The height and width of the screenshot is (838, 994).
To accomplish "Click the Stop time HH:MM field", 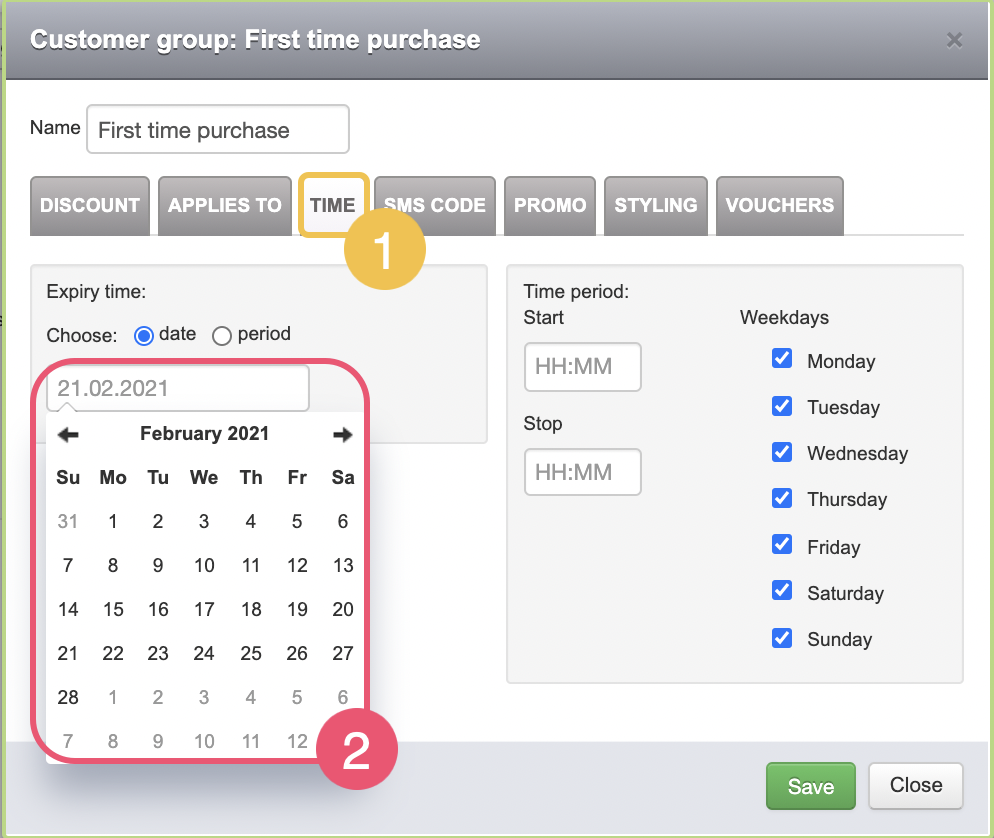I will coord(583,472).
